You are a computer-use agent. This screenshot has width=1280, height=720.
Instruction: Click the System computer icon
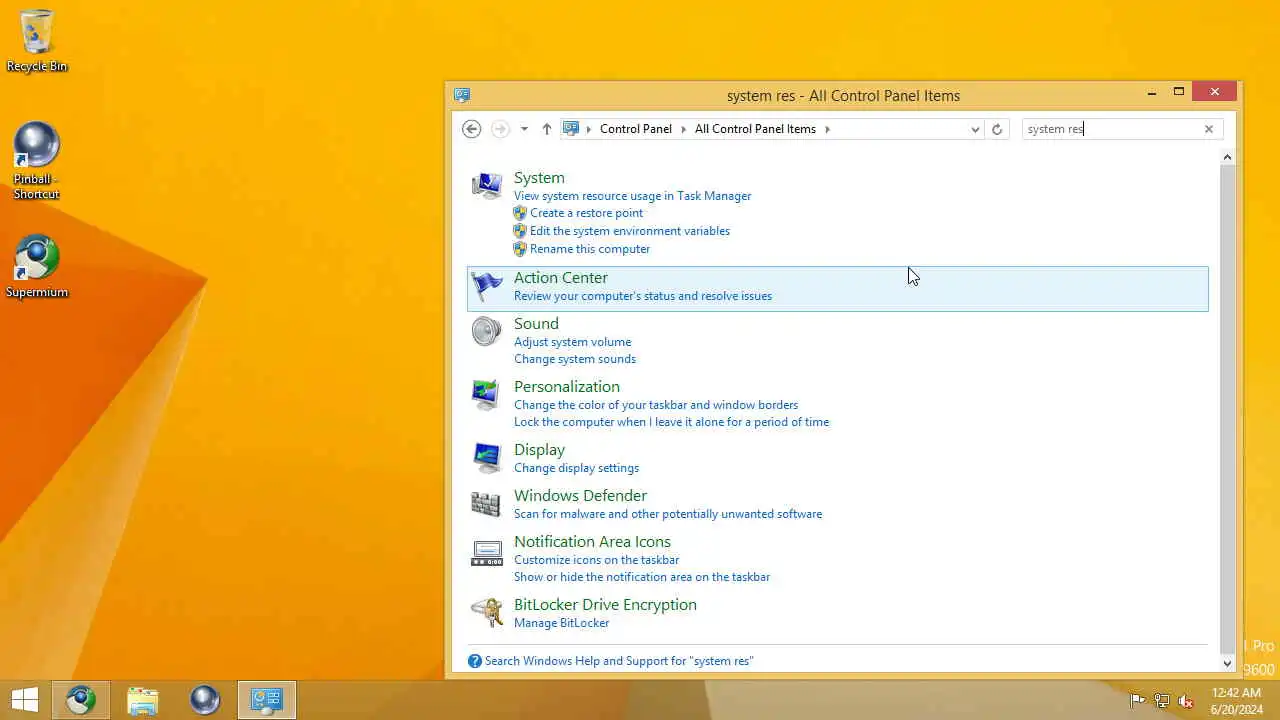pos(487,185)
